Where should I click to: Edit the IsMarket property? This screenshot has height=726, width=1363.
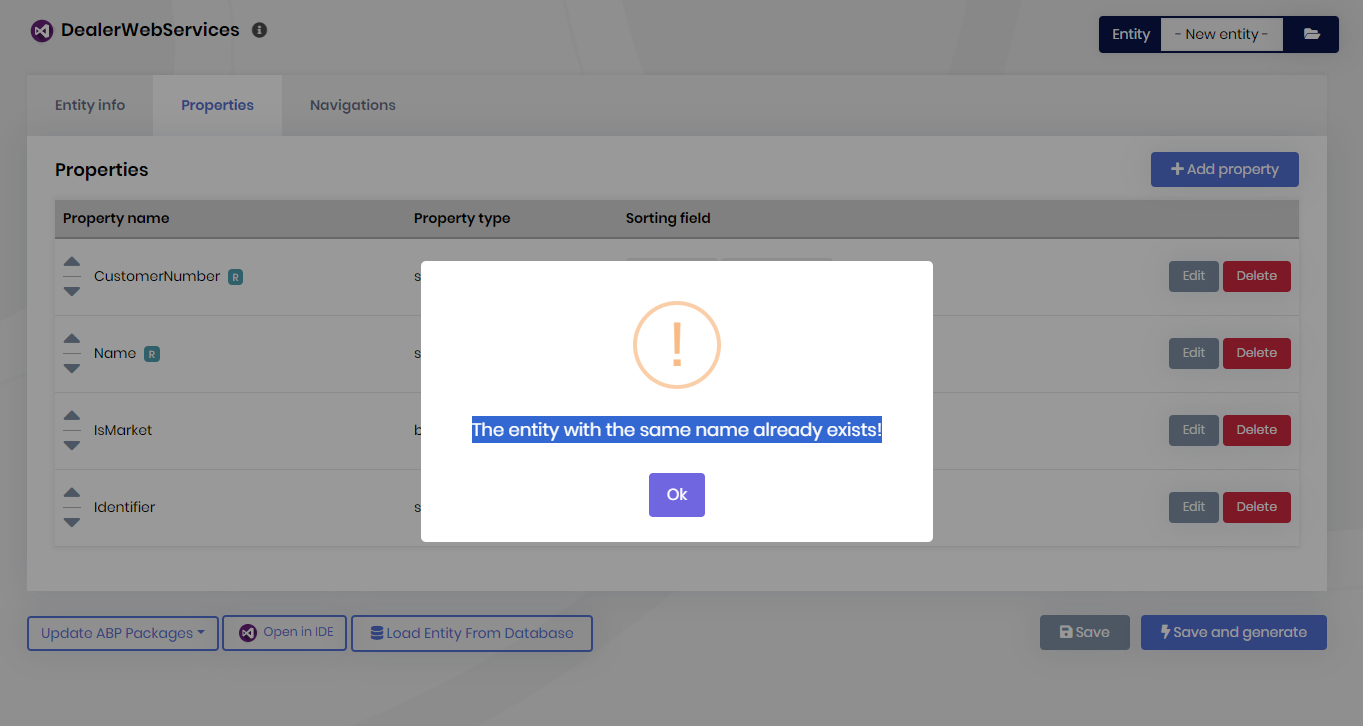[x=1194, y=430]
